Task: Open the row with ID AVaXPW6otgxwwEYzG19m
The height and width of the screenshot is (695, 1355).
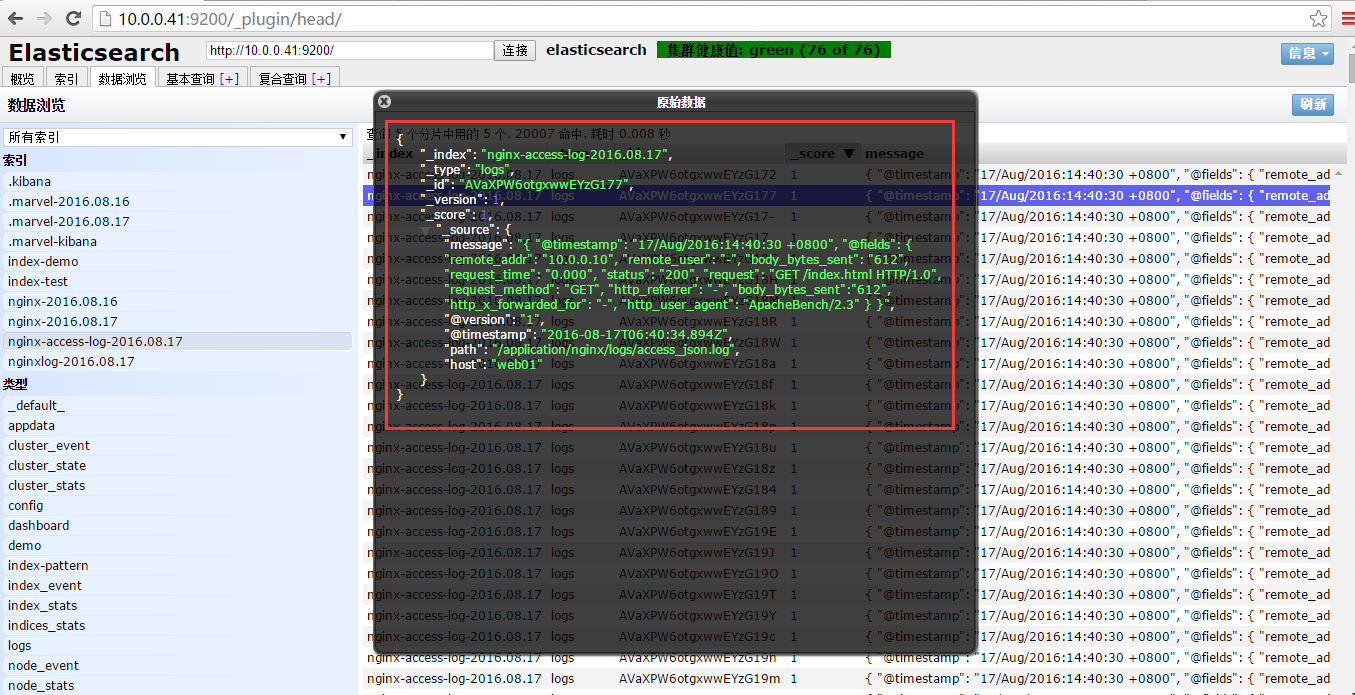Action: coord(847,678)
